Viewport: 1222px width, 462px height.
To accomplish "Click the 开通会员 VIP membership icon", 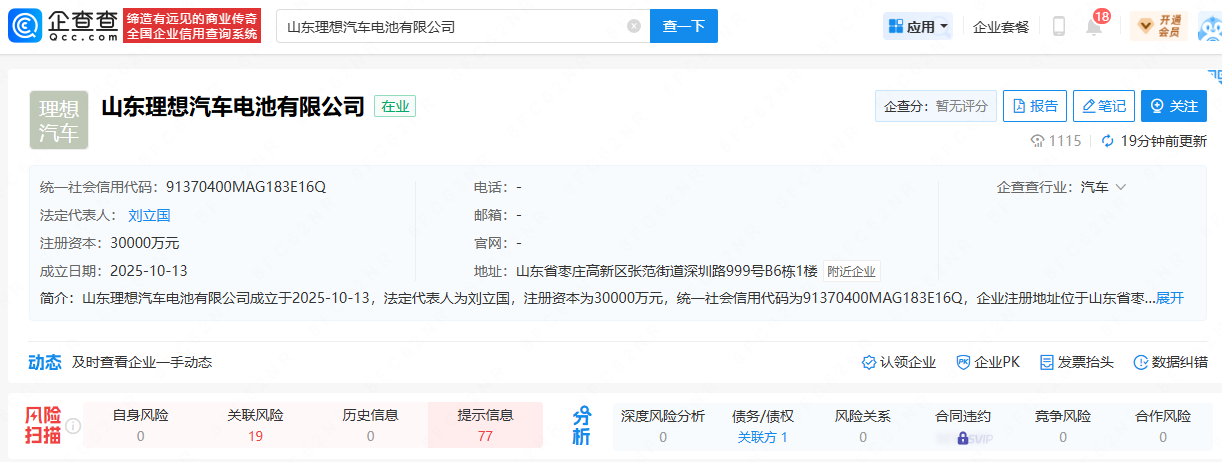I will point(1159,26).
